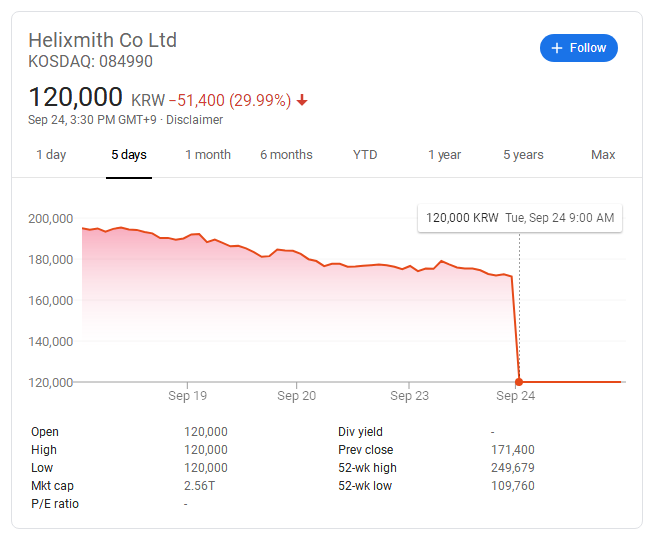Screen dimensions: 657x539
Task: Follow Helixmith Co Ltd stock
Action: [x=579, y=48]
